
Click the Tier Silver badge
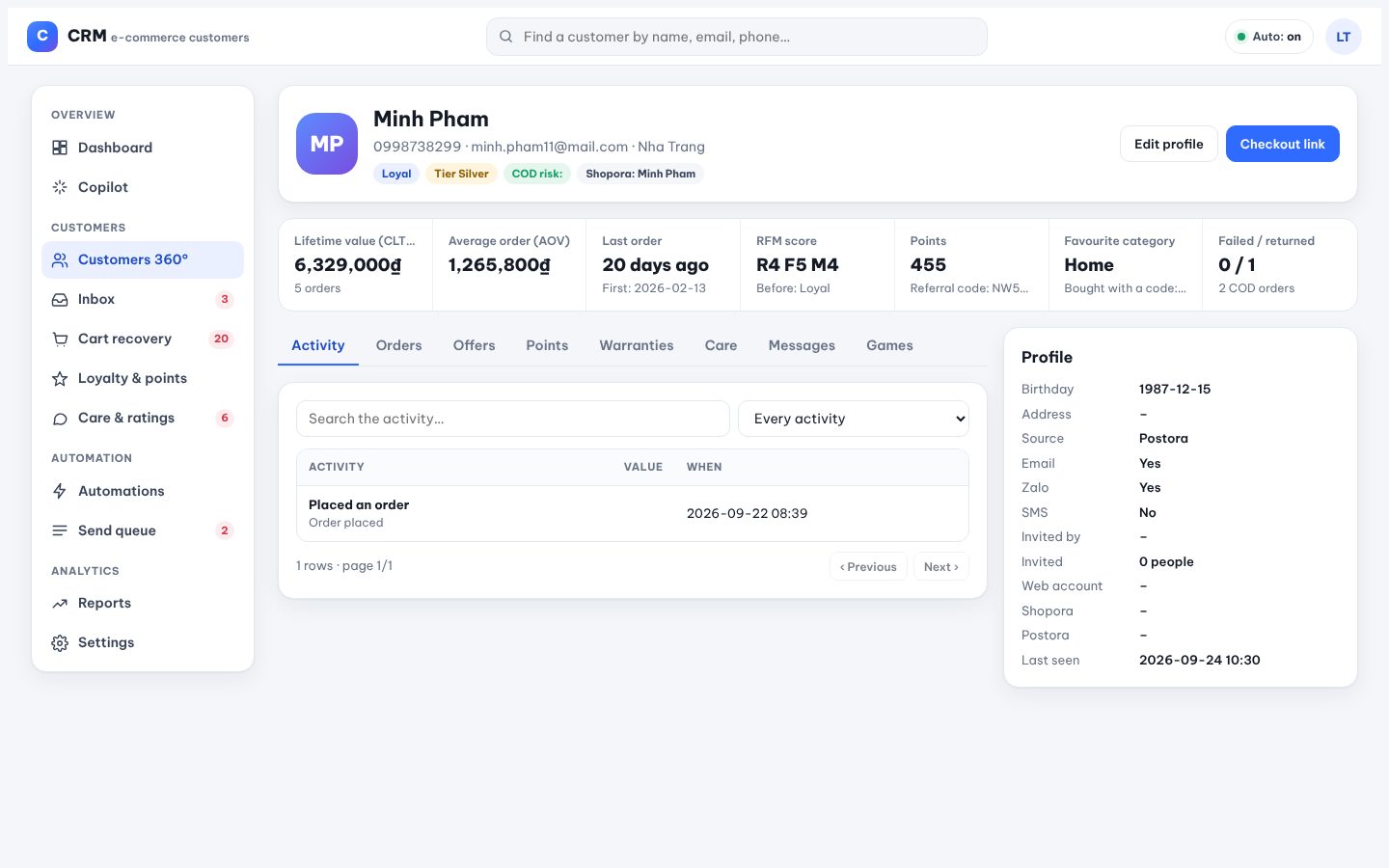pos(461,174)
